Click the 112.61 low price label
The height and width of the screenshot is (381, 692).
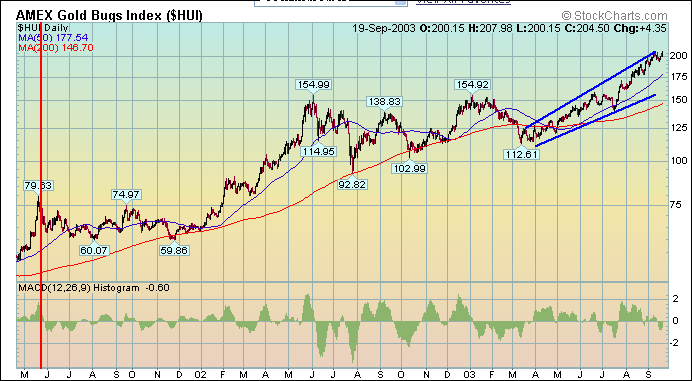(x=522, y=154)
